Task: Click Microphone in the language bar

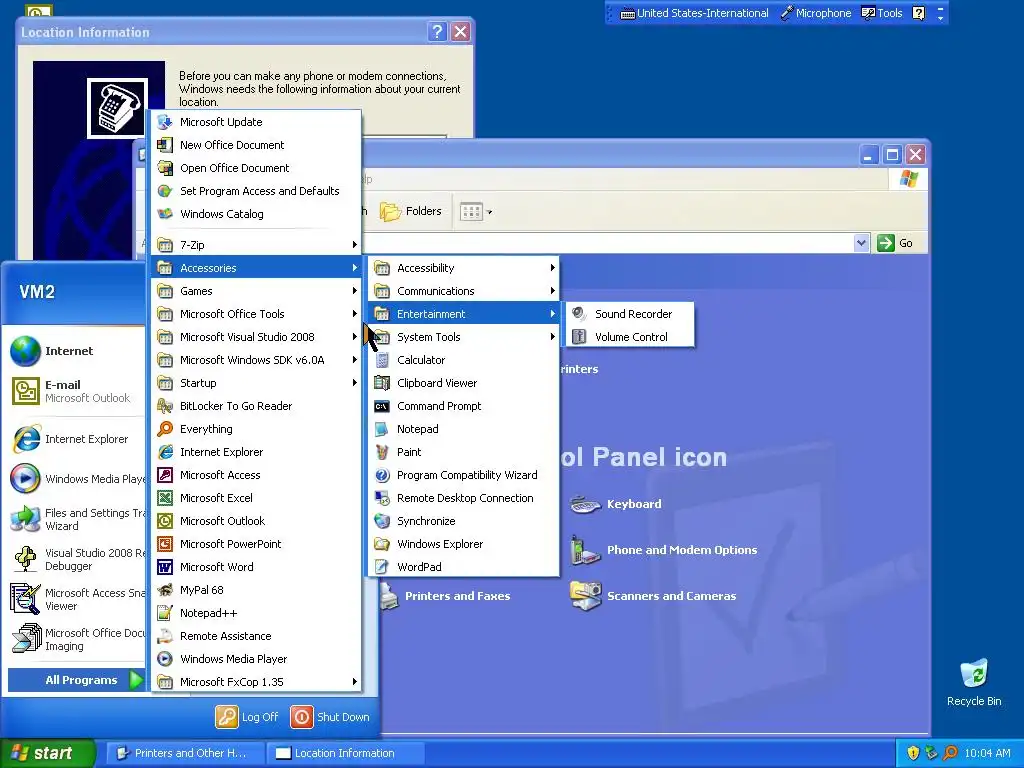Action: click(816, 13)
